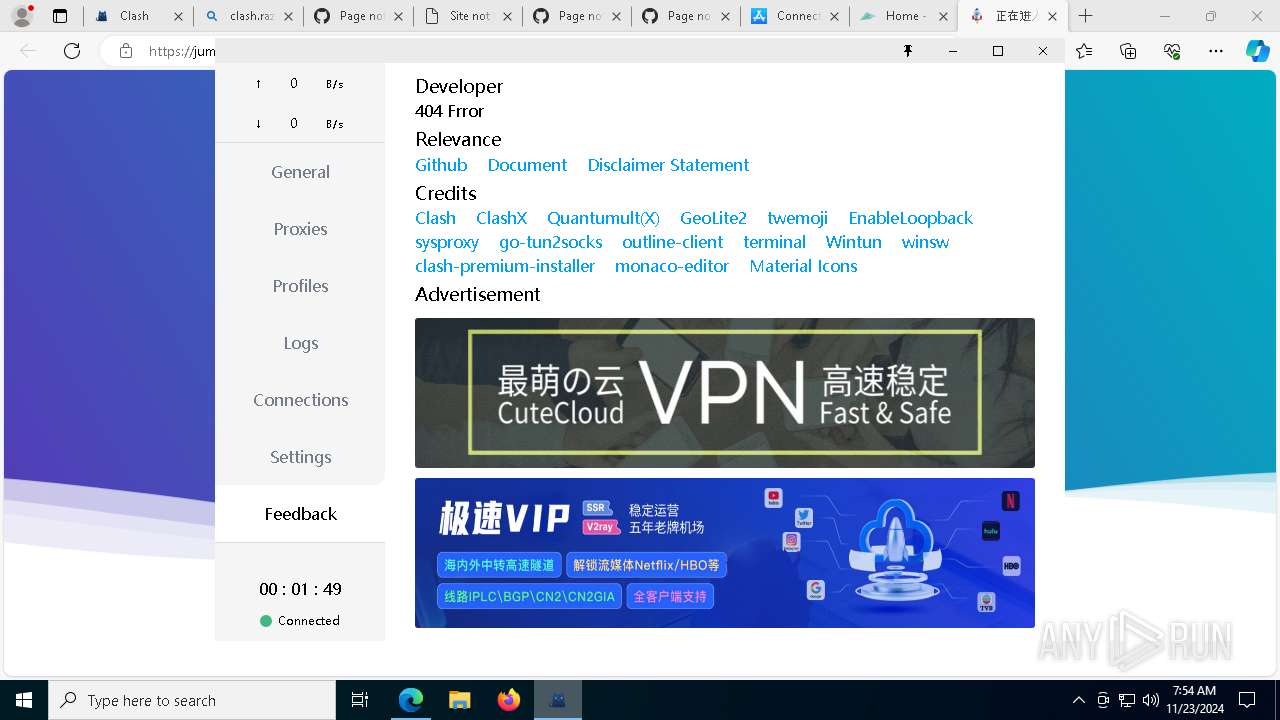This screenshot has width=1280, height=720.
Task: Open the network tray icon
Action: tap(1127, 700)
